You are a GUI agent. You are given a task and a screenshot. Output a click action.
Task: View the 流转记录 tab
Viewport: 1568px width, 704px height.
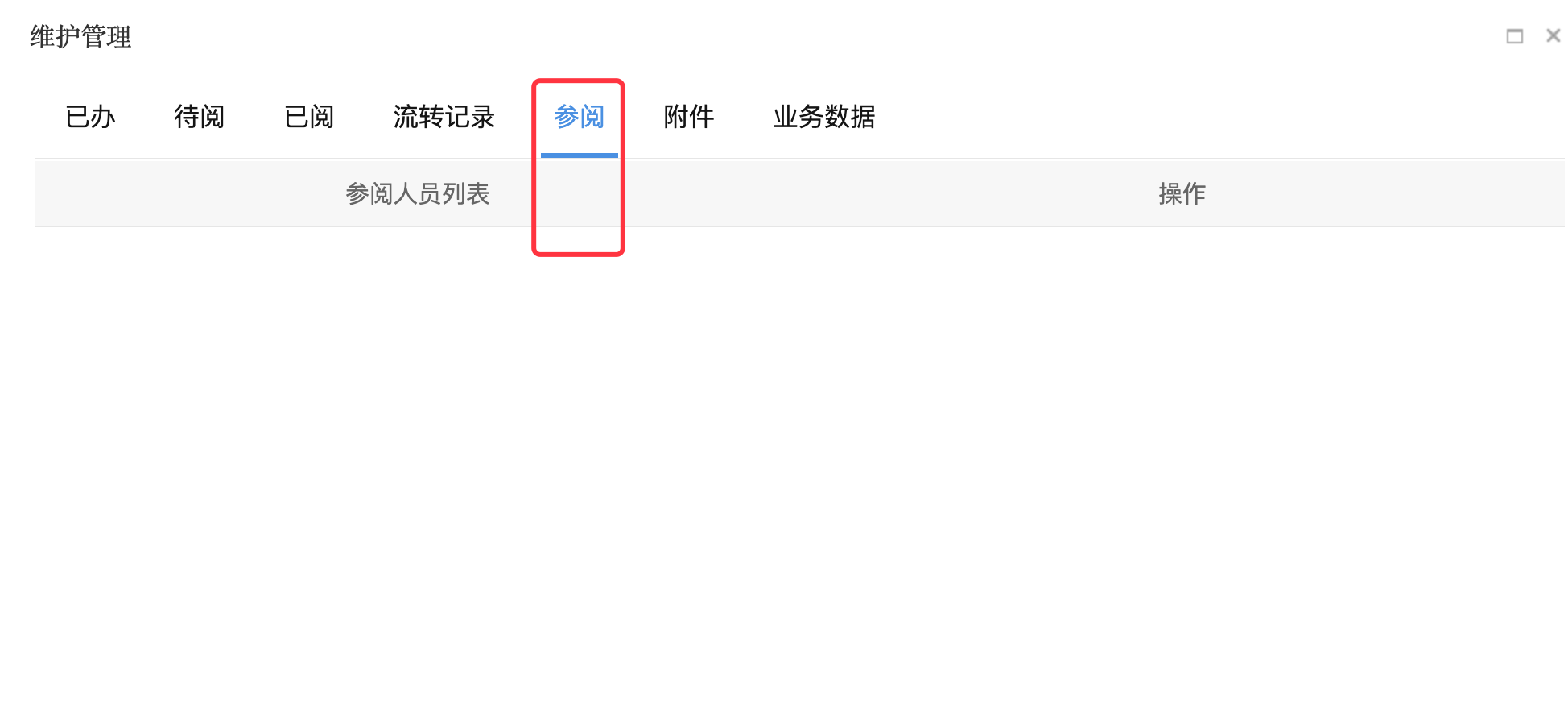(444, 117)
